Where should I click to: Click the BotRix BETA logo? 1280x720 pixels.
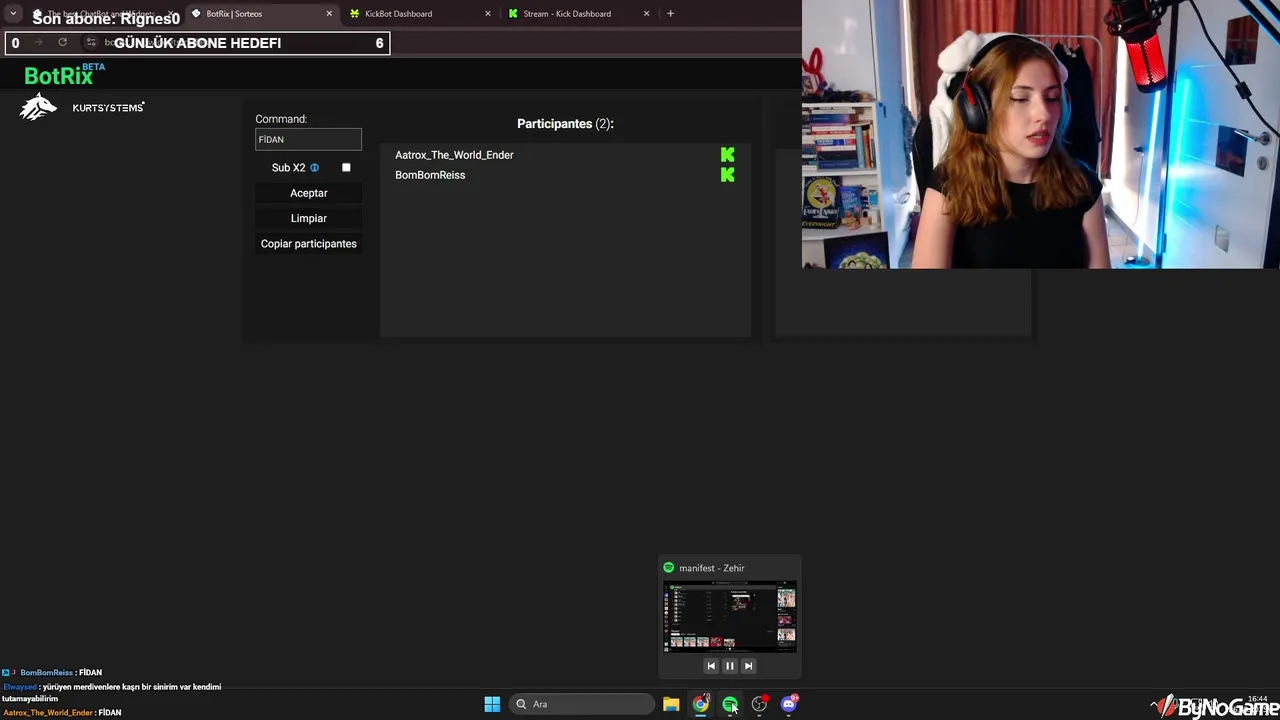point(64,75)
